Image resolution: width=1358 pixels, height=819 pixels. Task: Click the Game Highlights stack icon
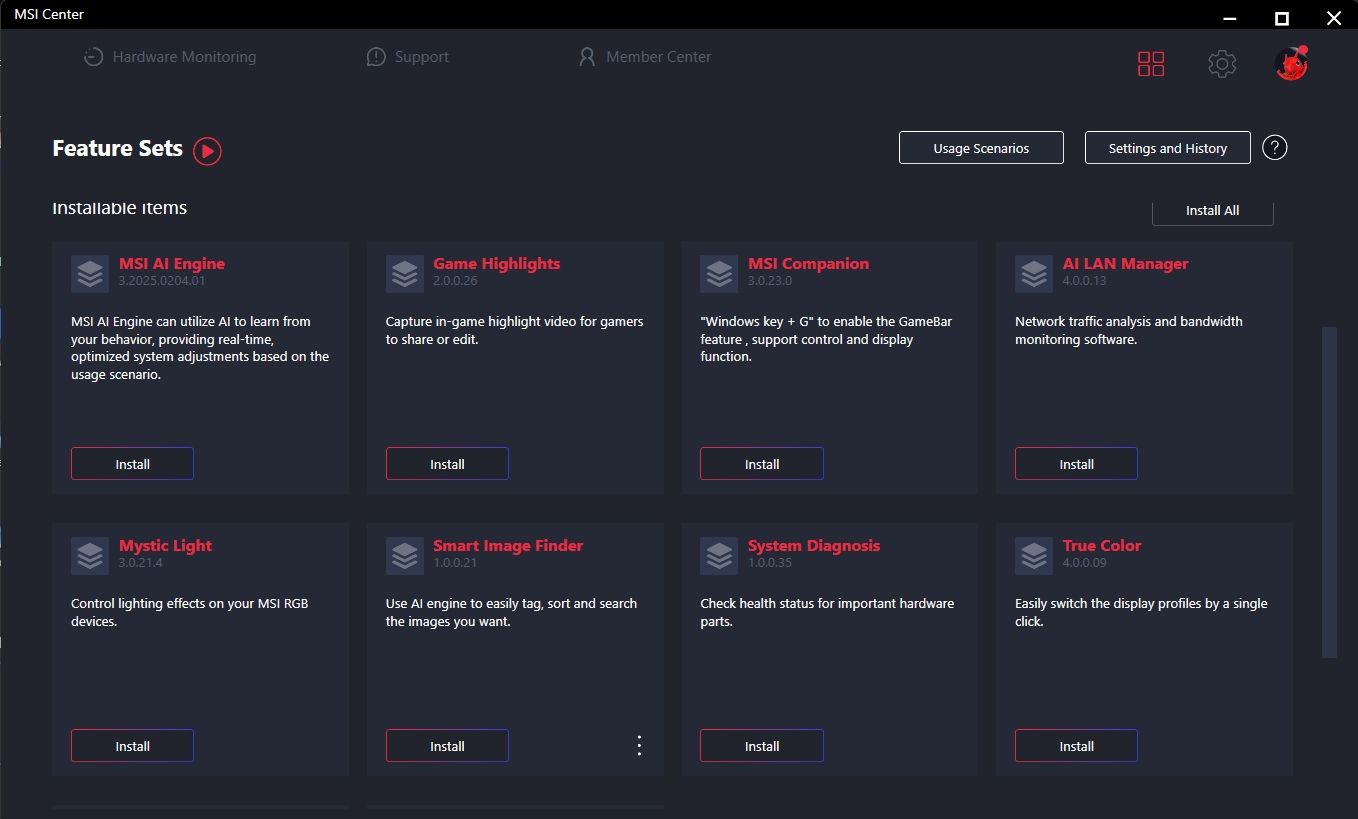point(405,273)
